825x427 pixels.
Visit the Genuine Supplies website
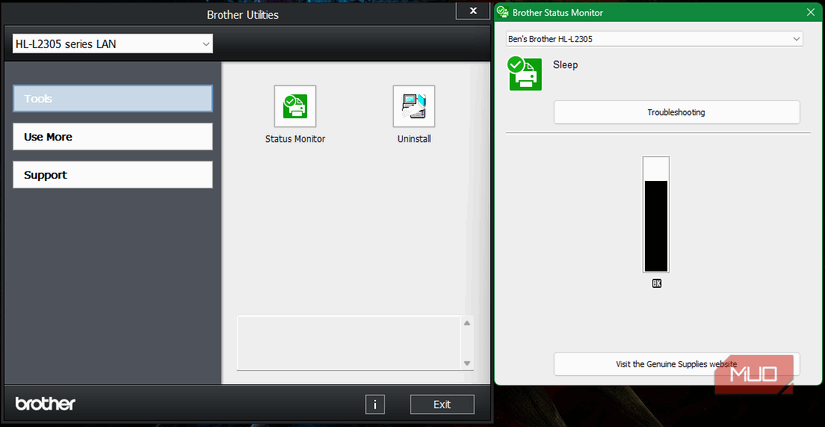(676, 364)
